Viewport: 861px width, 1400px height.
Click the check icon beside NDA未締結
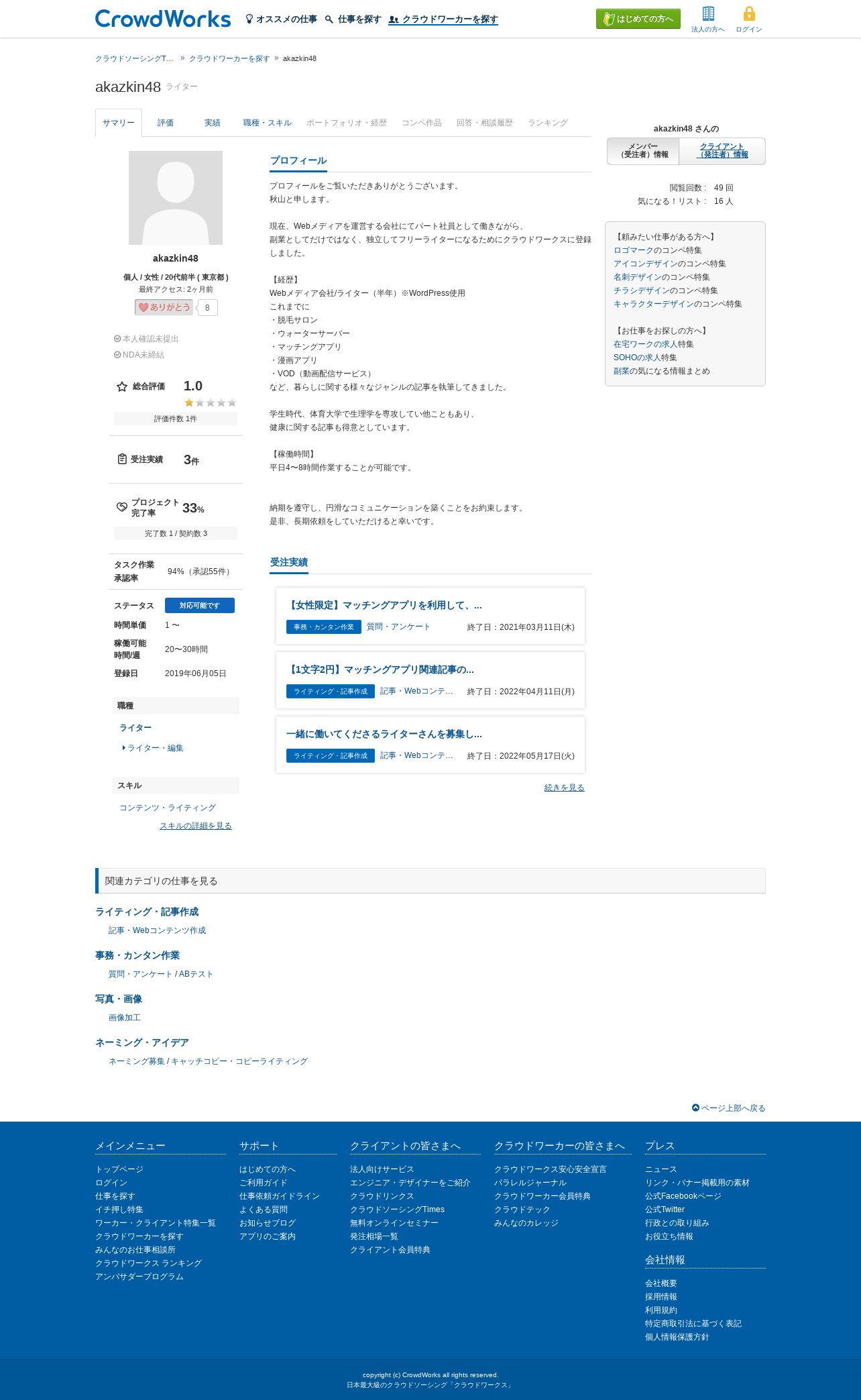coord(117,355)
